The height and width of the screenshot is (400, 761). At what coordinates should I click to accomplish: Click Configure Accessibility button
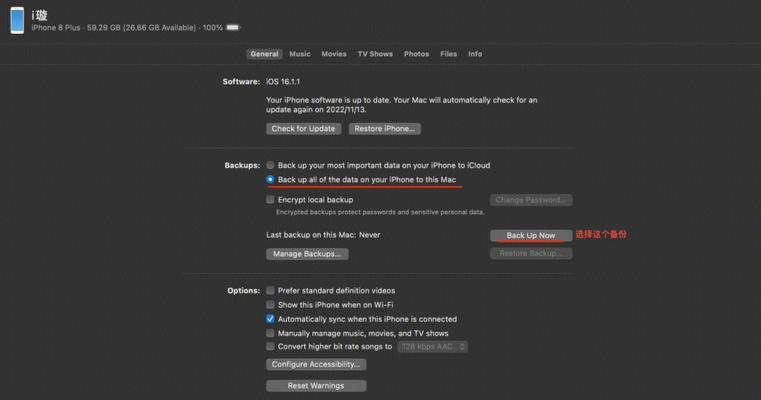coord(316,365)
